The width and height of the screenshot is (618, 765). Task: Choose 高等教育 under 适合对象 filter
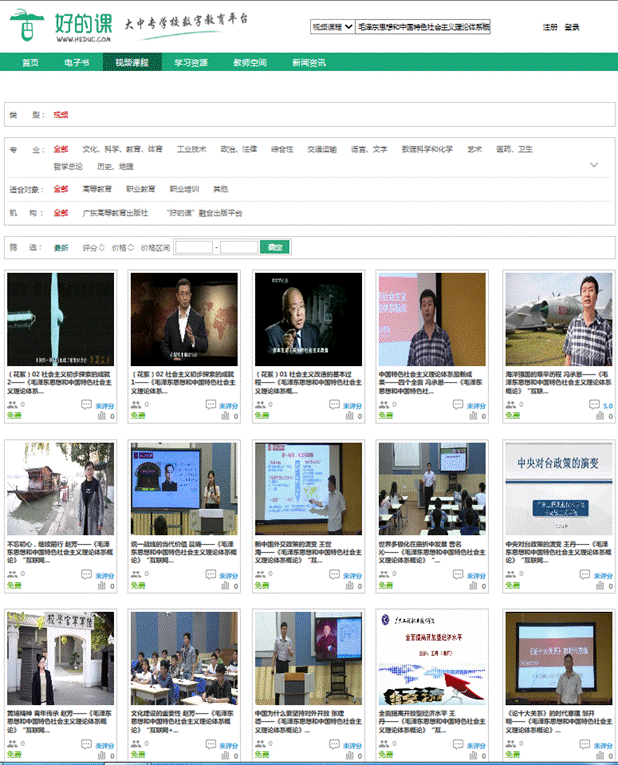97,189
